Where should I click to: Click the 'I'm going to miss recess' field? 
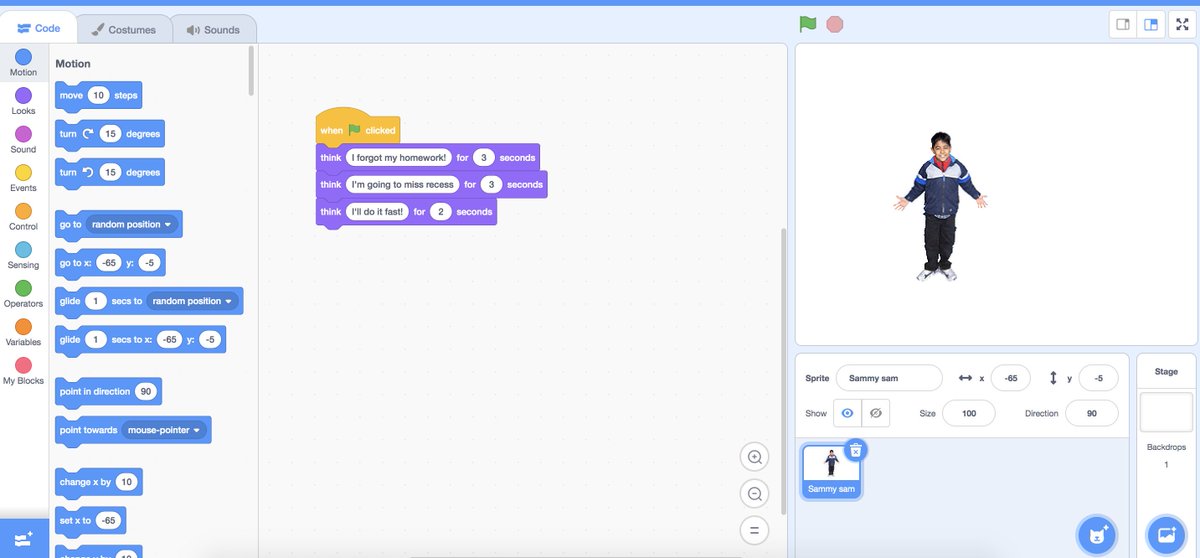[x=403, y=185]
